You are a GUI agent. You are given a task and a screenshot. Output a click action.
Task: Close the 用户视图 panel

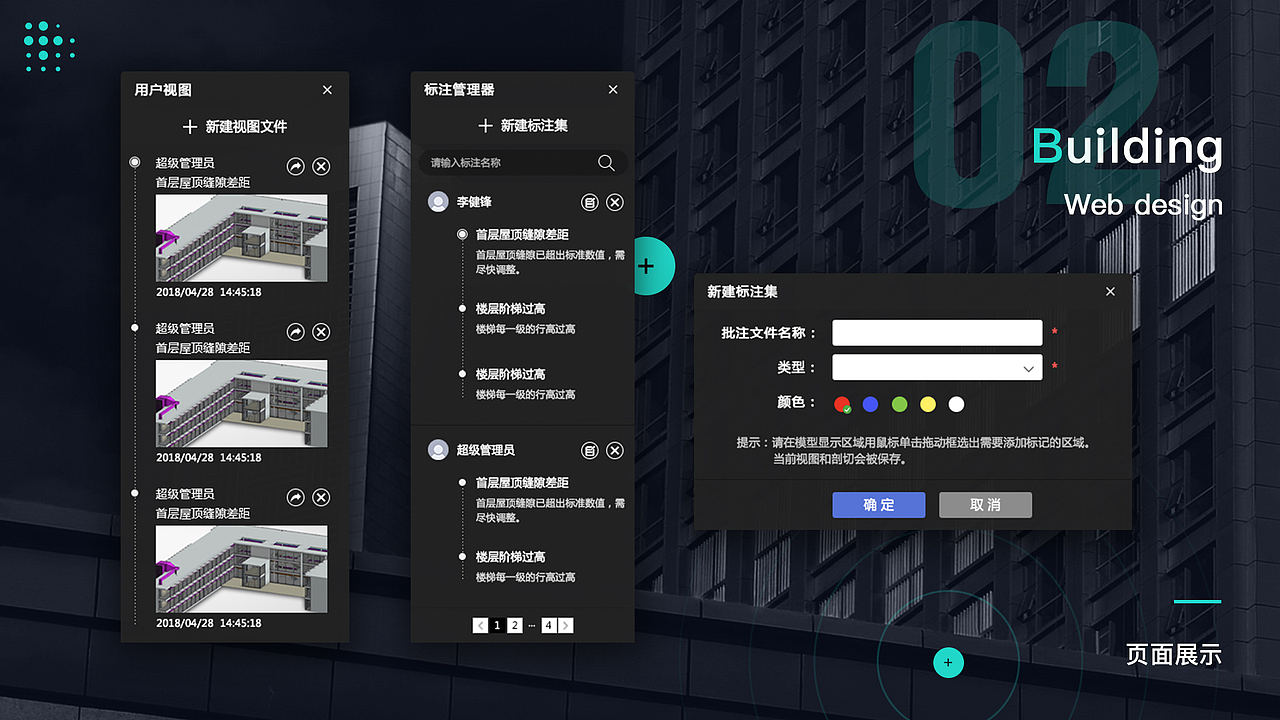327,90
